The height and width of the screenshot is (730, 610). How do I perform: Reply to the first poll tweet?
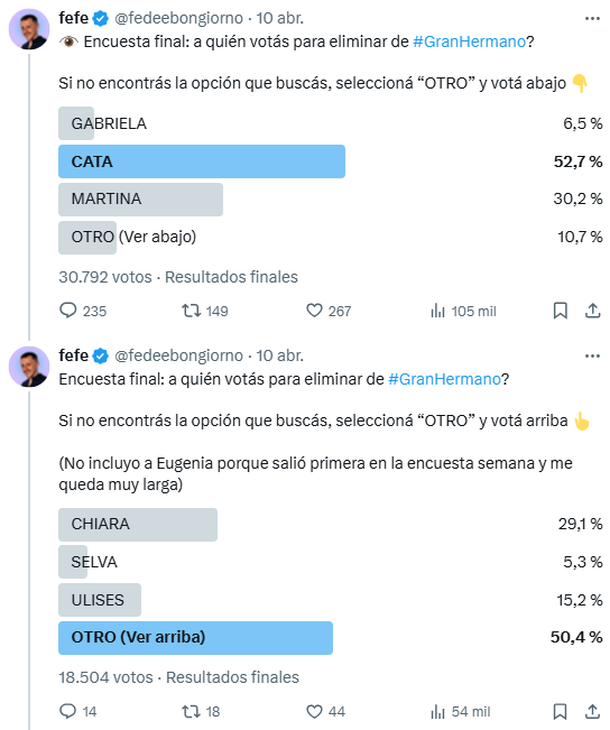(x=69, y=311)
